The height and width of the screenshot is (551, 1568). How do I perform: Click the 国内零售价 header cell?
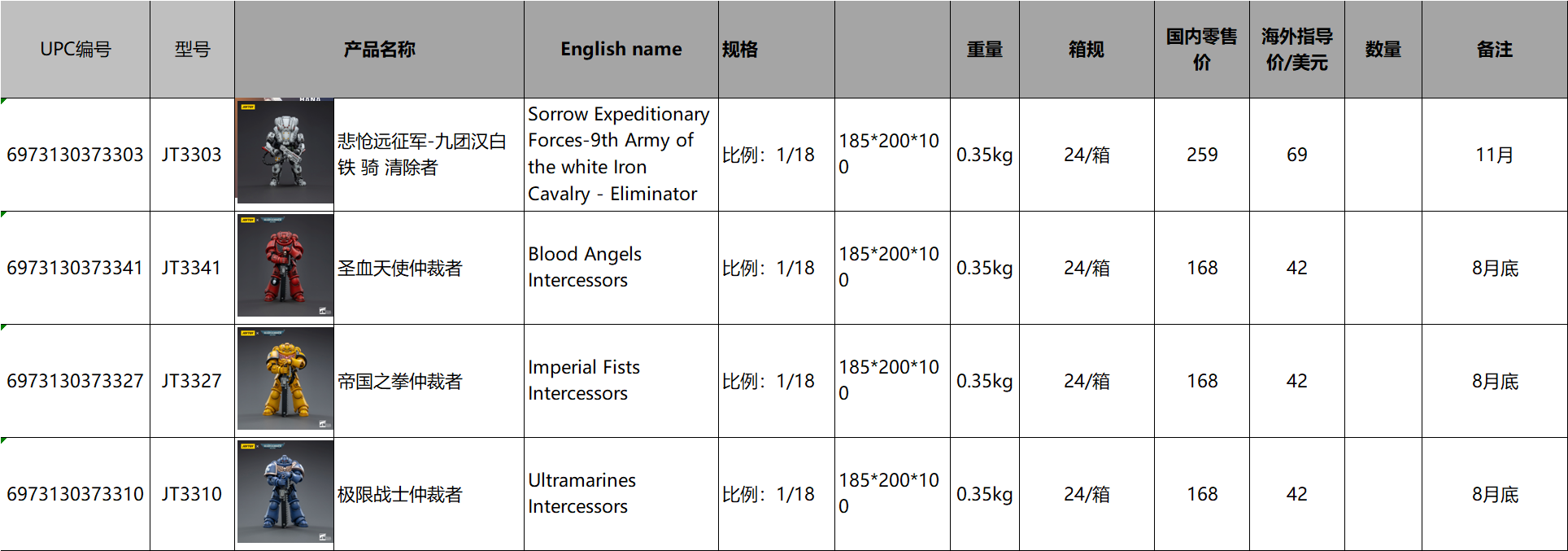[x=1201, y=50]
